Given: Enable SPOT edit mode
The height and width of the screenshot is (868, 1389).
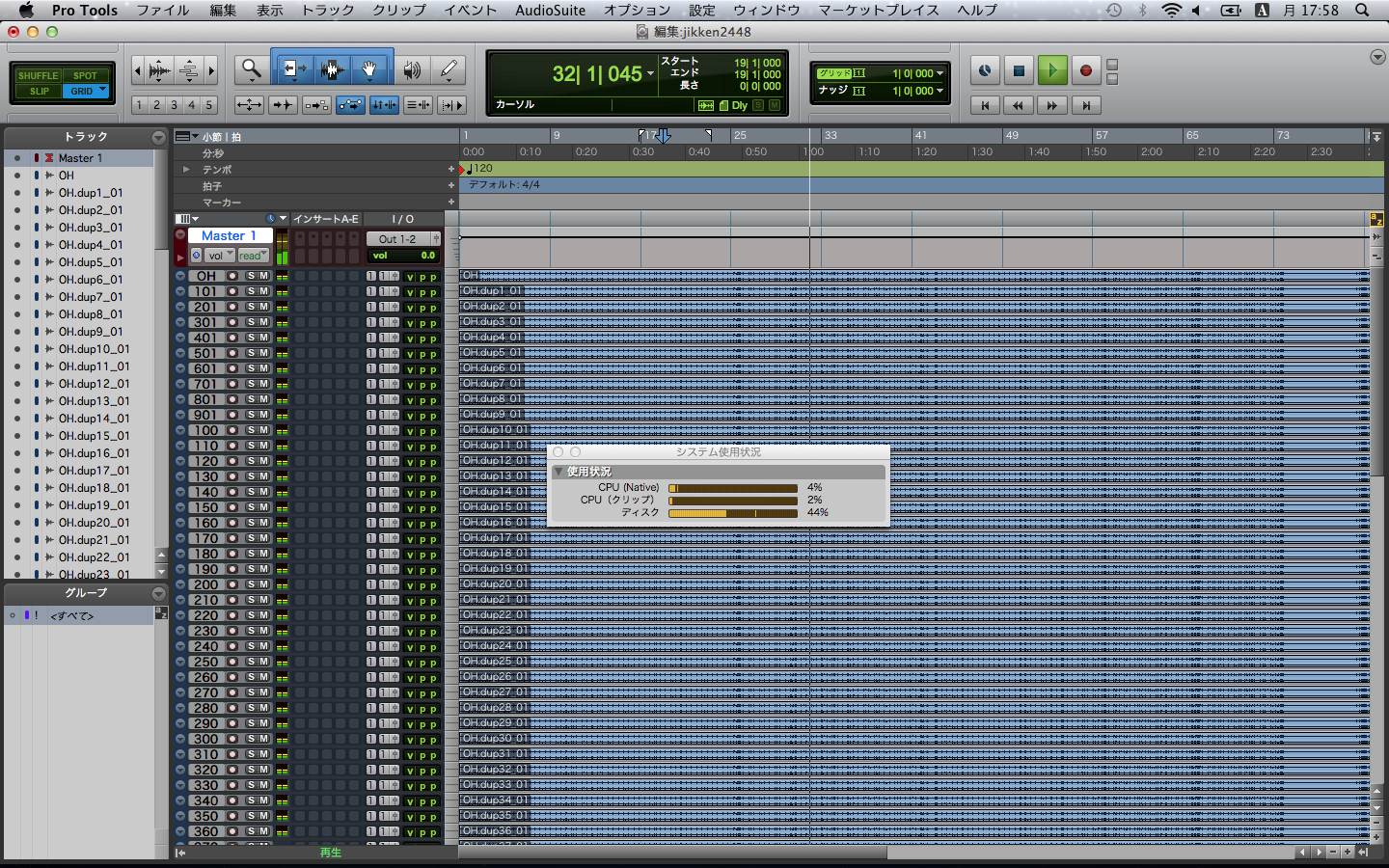Looking at the screenshot, I should (x=85, y=75).
